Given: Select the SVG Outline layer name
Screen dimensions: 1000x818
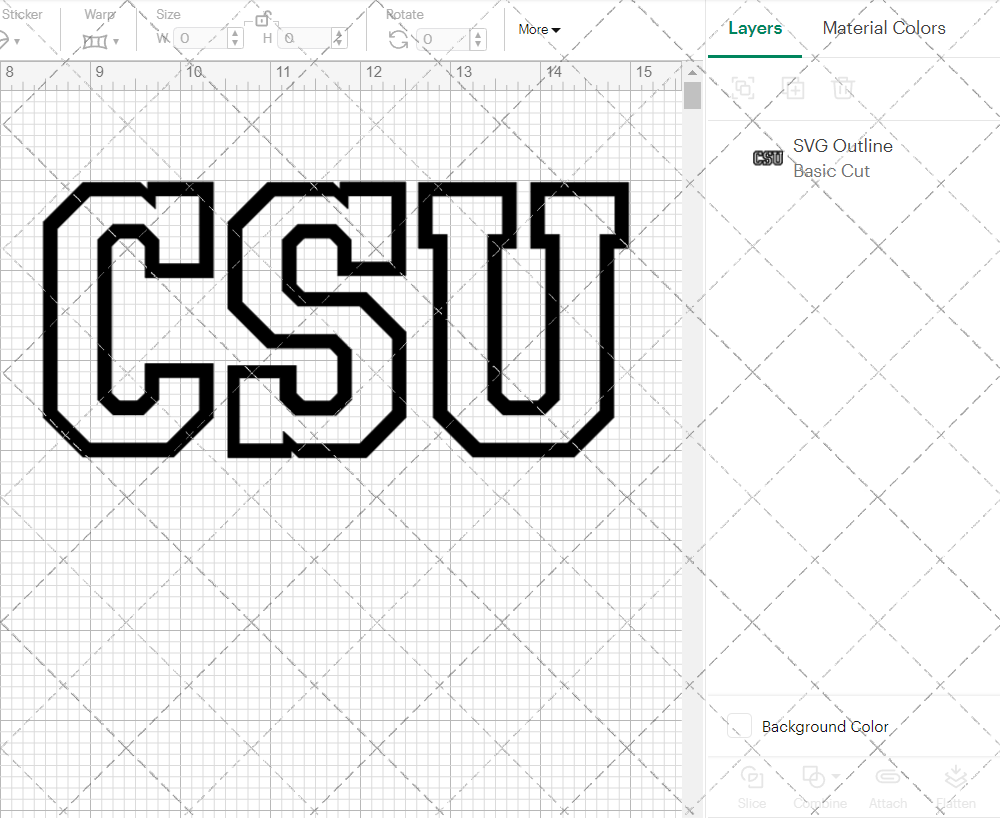Looking at the screenshot, I should (842, 146).
